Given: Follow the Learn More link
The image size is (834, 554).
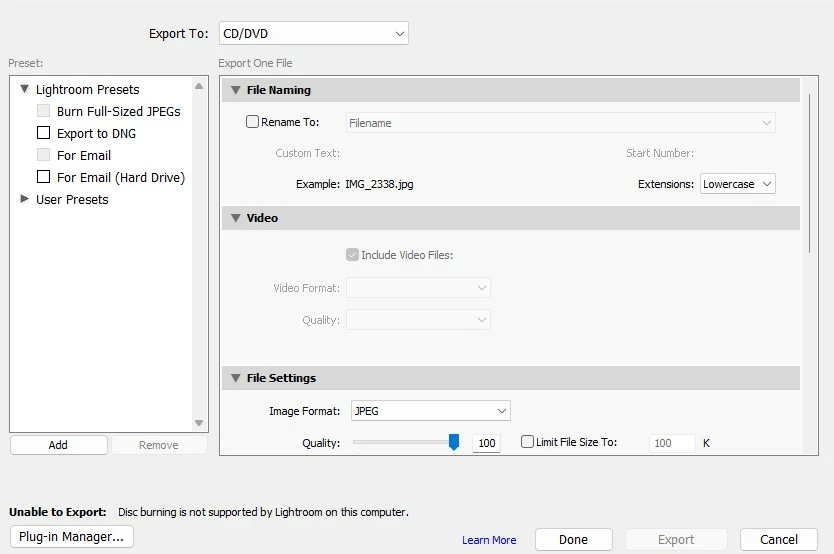Looking at the screenshot, I should pyautogui.click(x=489, y=540).
